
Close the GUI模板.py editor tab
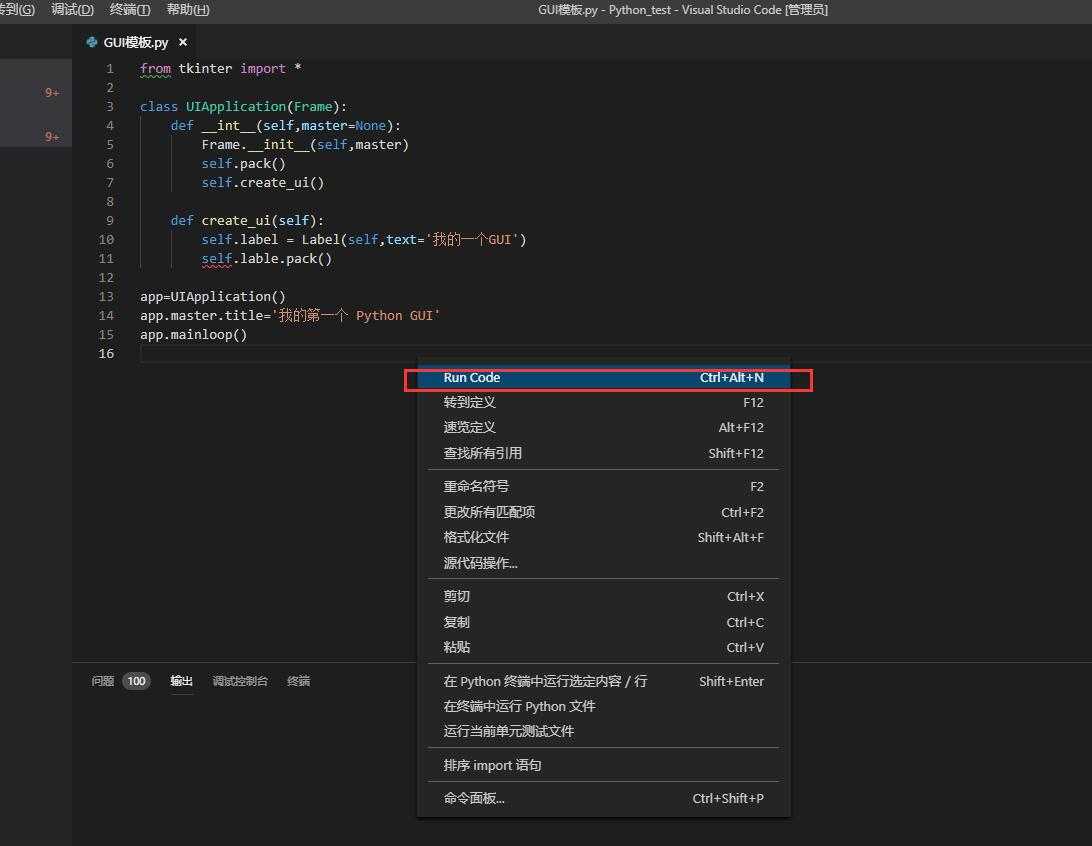[182, 42]
